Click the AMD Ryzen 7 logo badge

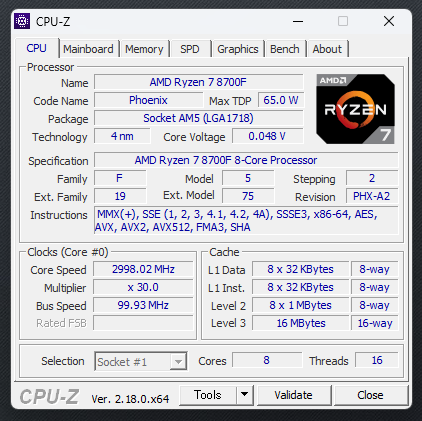click(355, 109)
